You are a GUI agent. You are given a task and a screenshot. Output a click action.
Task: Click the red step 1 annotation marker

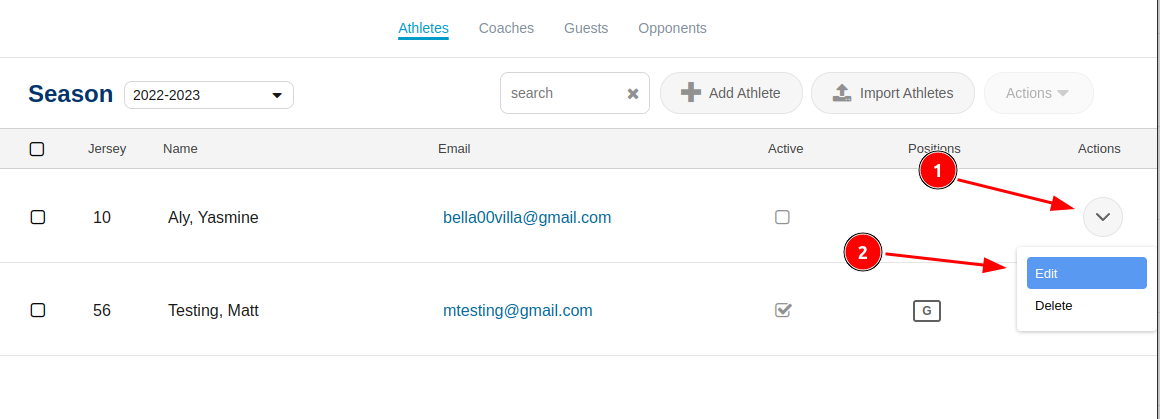coord(937,171)
